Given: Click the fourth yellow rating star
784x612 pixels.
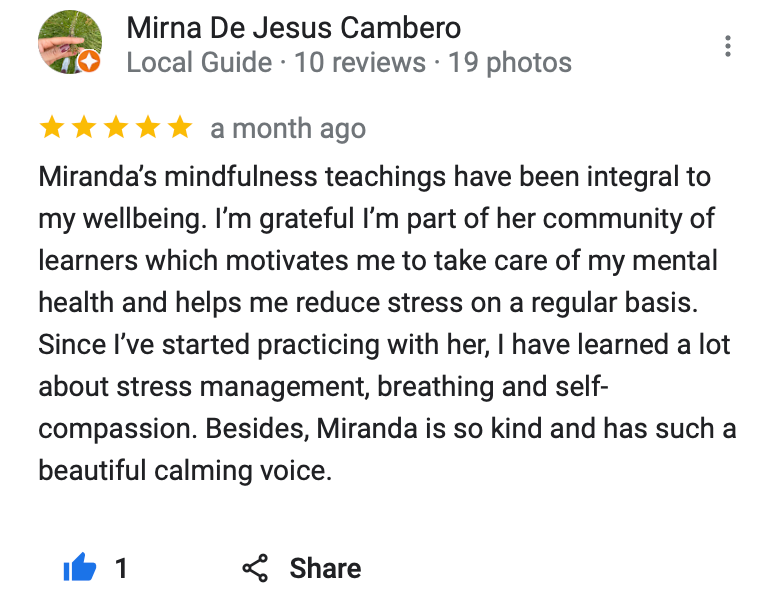Looking at the screenshot, I should (147, 128).
